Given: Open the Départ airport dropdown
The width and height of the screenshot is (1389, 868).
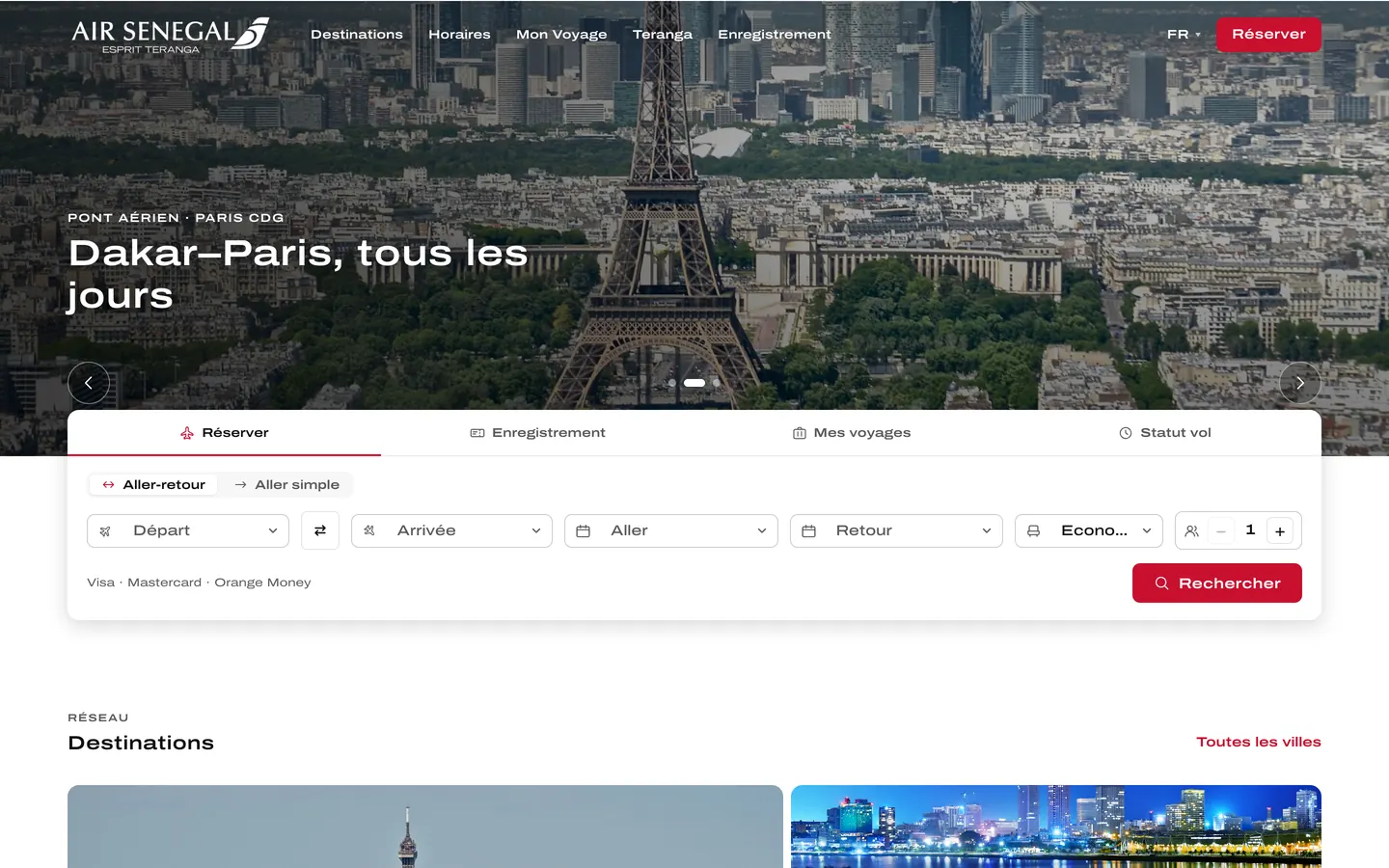Looking at the screenshot, I should 188,530.
